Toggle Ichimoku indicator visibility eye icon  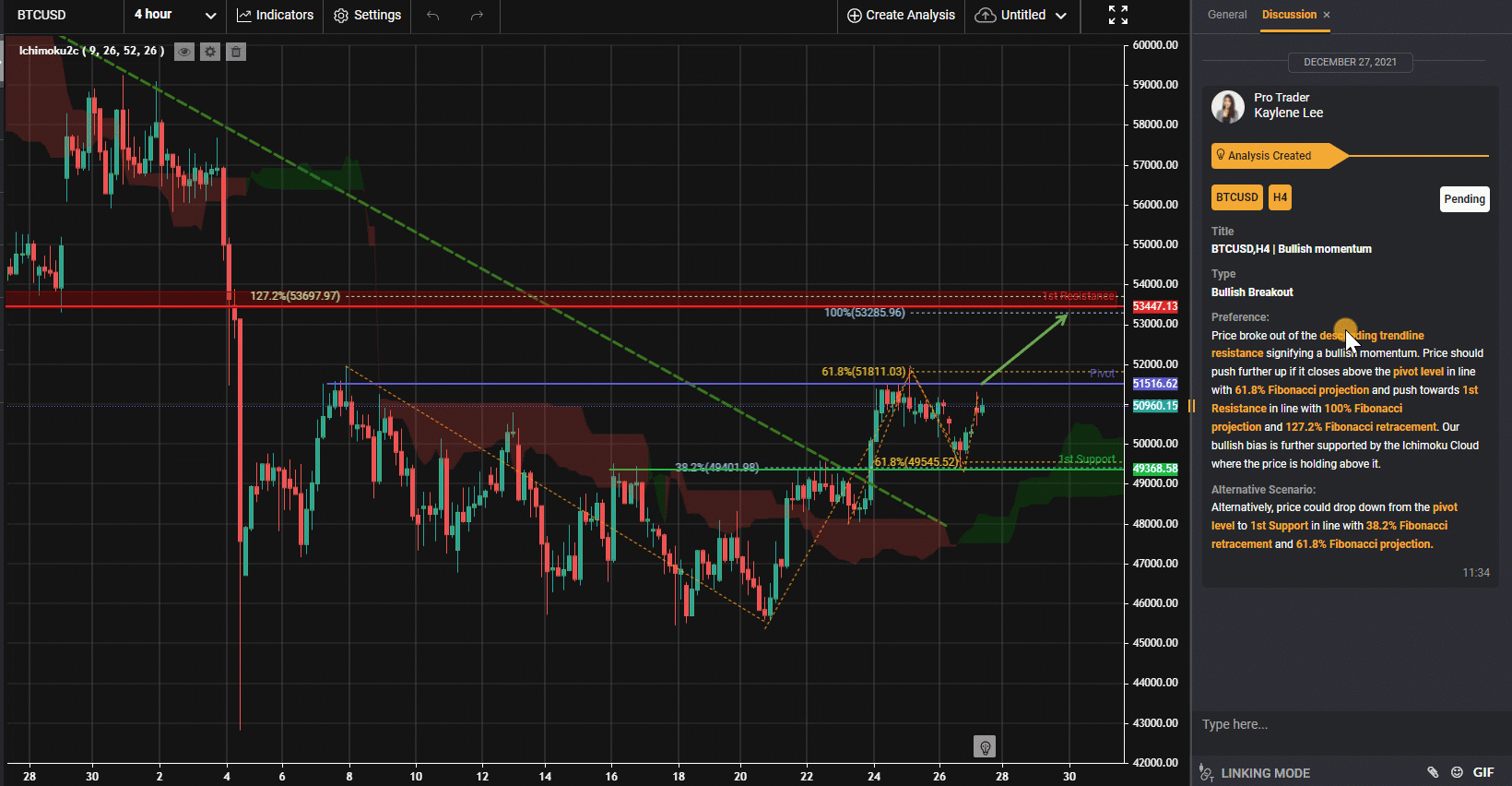tap(184, 52)
